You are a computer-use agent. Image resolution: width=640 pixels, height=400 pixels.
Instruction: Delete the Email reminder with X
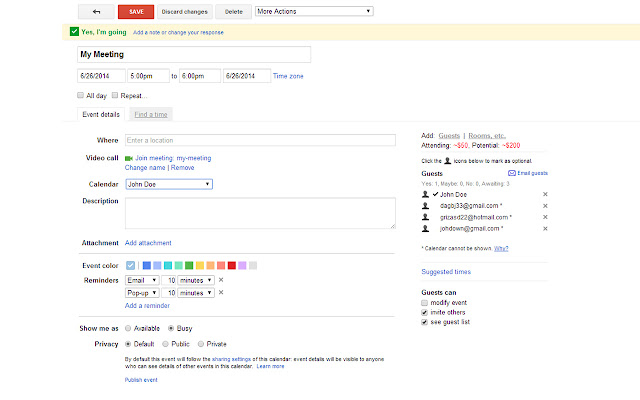221,280
